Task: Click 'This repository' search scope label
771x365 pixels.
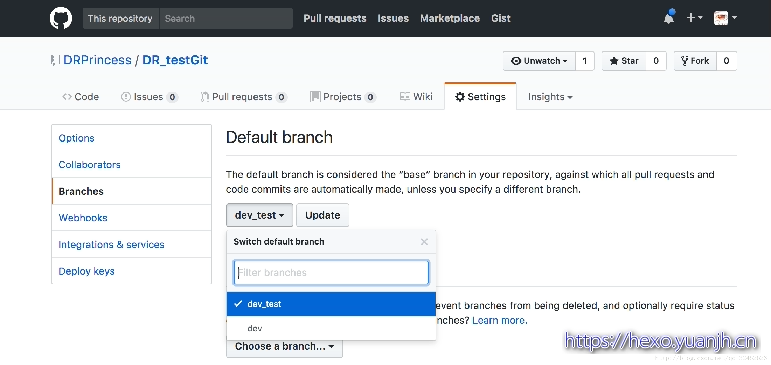Action: click(120, 19)
